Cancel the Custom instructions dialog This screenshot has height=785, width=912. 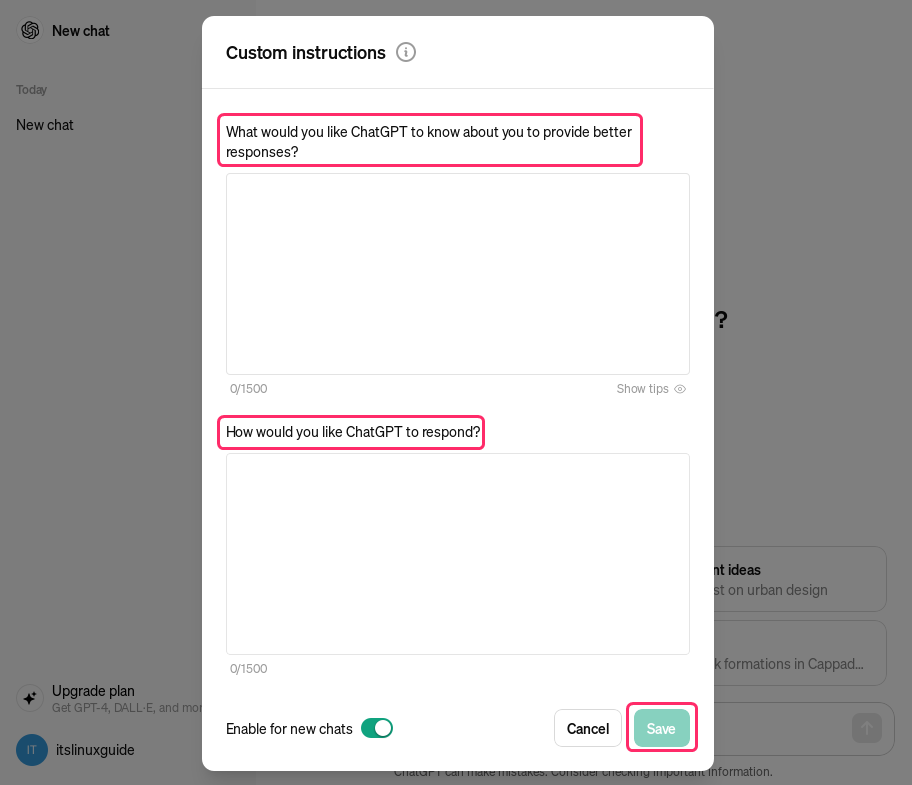(x=588, y=728)
